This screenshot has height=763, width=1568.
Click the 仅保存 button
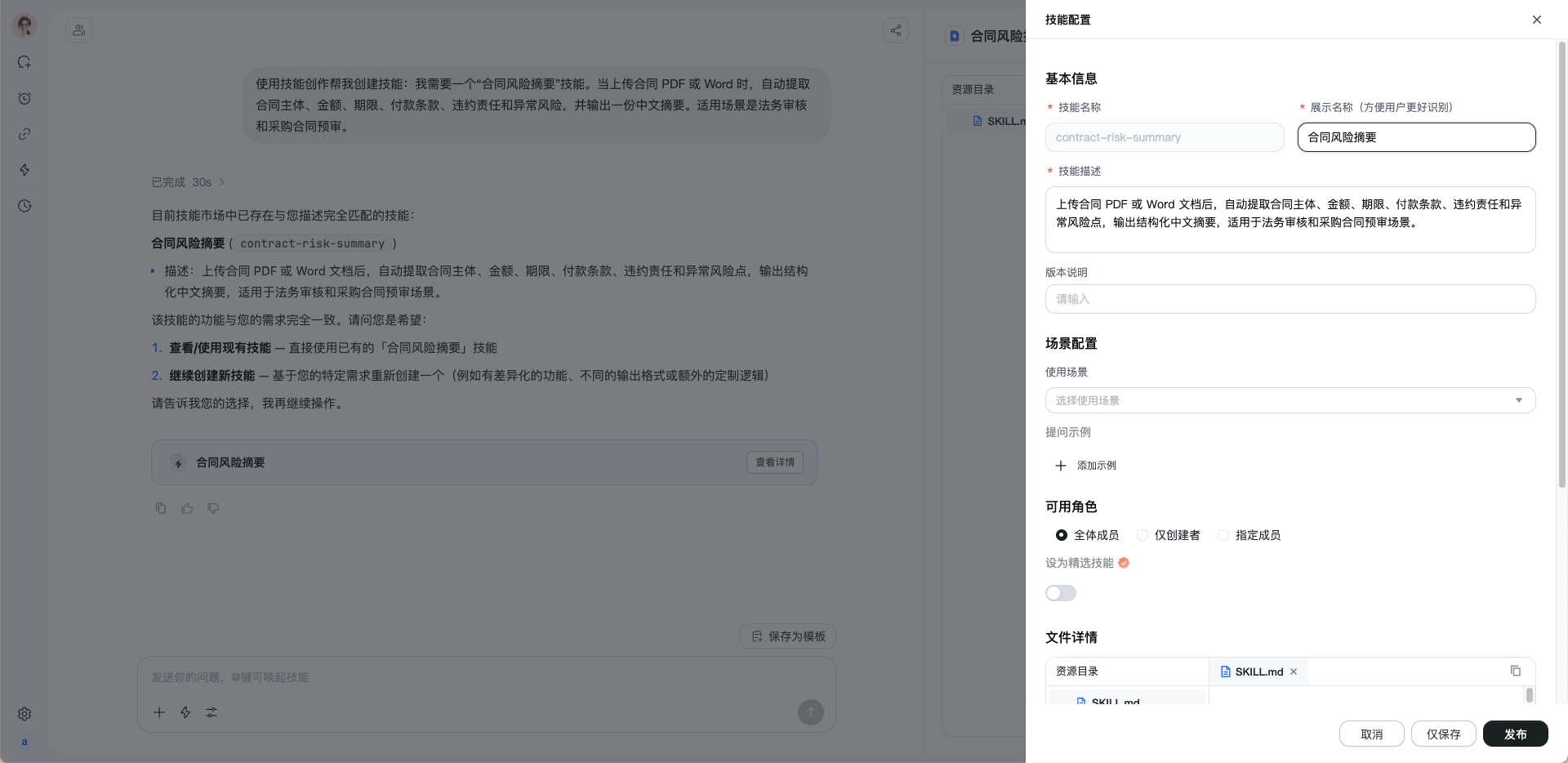pos(1444,734)
